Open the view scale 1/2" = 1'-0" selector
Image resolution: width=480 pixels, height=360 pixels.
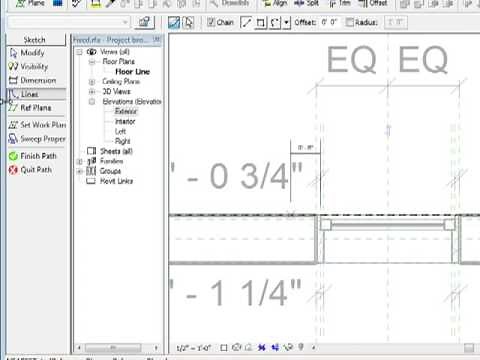tap(193, 348)
